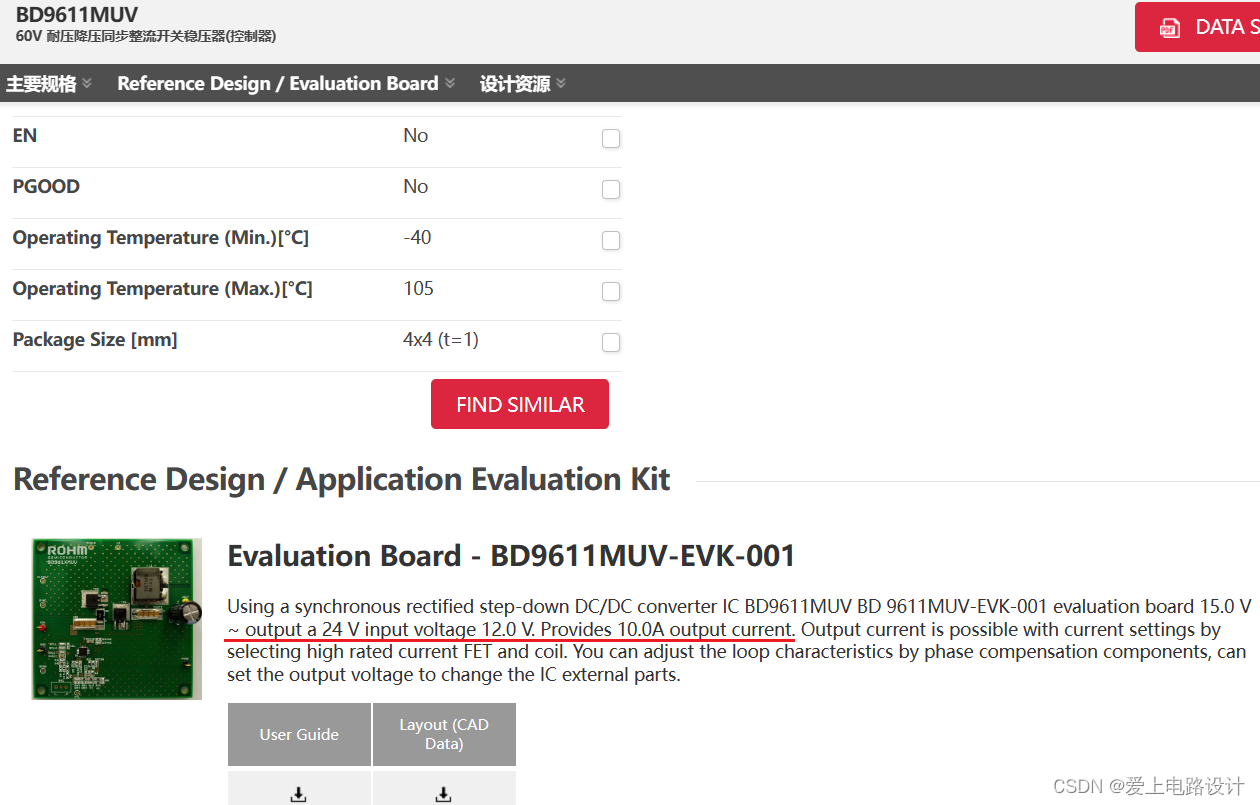
Task: Tick the PGOOD row checkbox
Action: pyautogui.click(x=611, y=190)
